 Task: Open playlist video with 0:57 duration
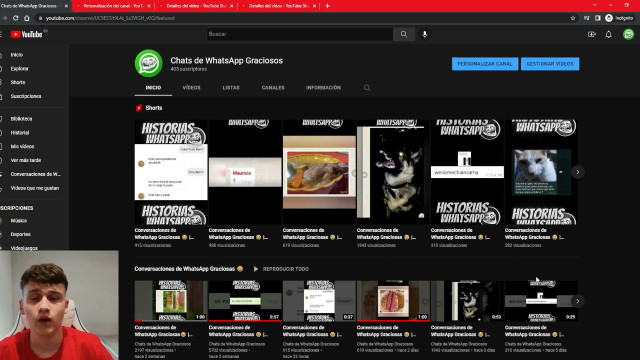point(245,301)
